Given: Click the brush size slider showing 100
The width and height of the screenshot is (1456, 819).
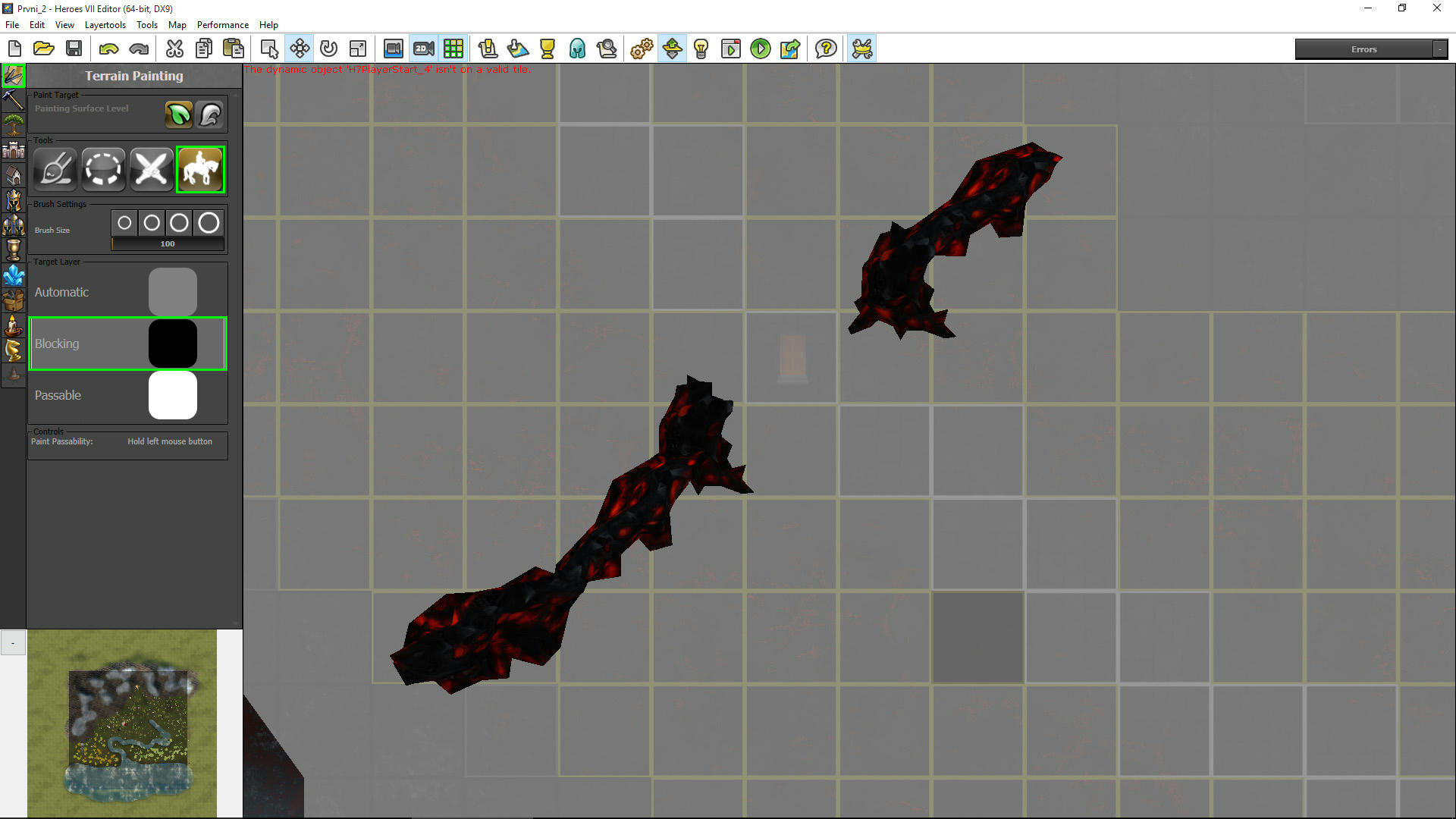Looking at the screenshot, I should pyautogui.click(x=168, y=243).
